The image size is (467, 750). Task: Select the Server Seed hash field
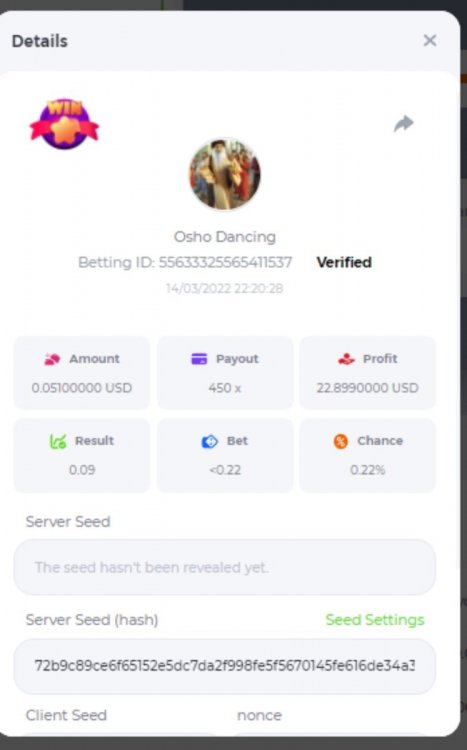pos(224,666)
